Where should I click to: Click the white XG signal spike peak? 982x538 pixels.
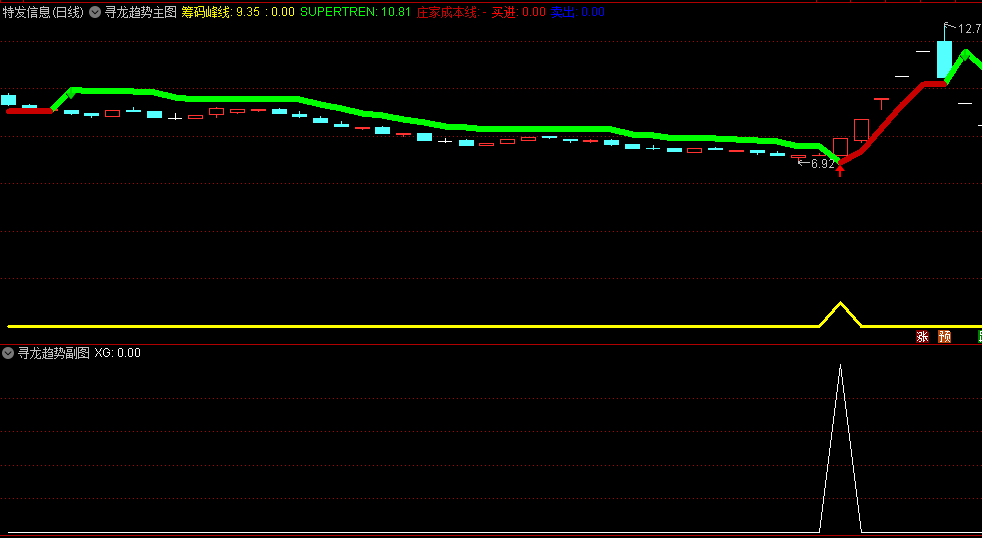click(840, 366)
